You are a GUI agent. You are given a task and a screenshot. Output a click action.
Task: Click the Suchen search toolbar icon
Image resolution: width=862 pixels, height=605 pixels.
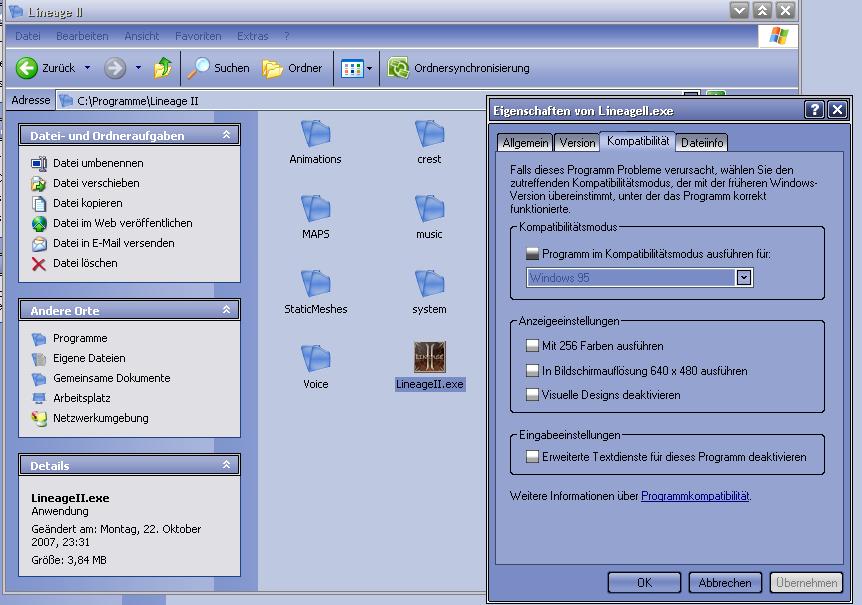pyautogui.click(x=200, y=68)
